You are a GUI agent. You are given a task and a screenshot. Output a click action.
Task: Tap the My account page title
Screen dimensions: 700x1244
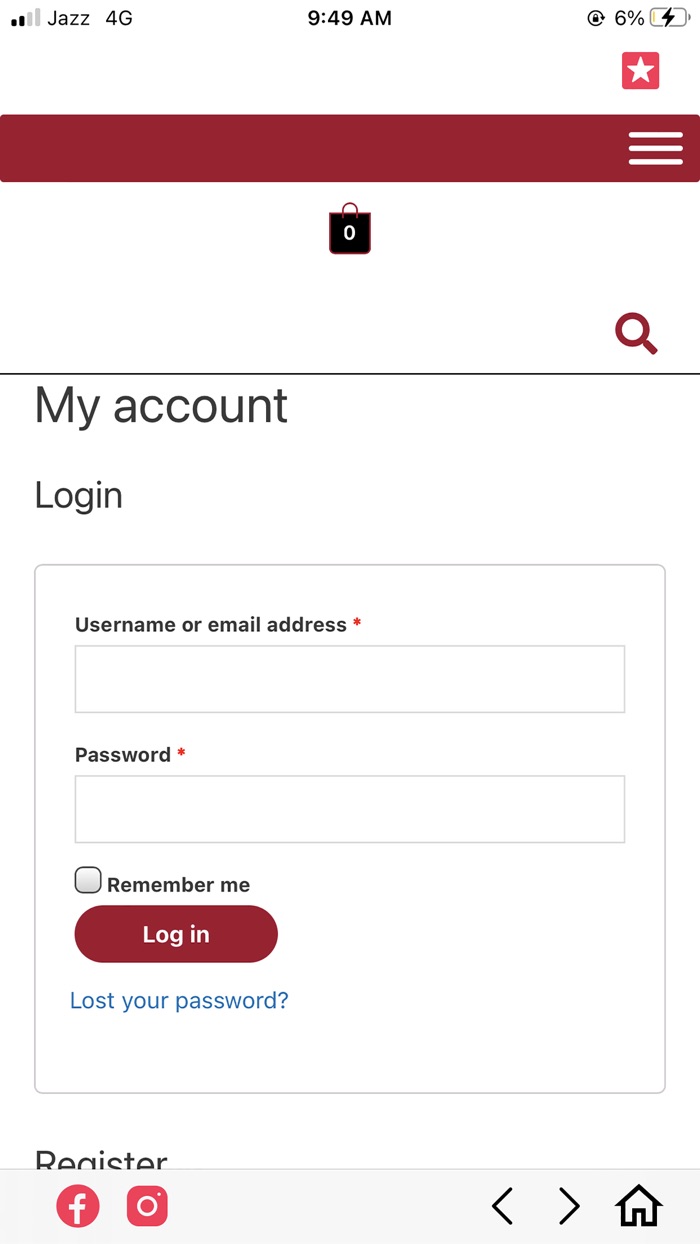pos(161,406)
